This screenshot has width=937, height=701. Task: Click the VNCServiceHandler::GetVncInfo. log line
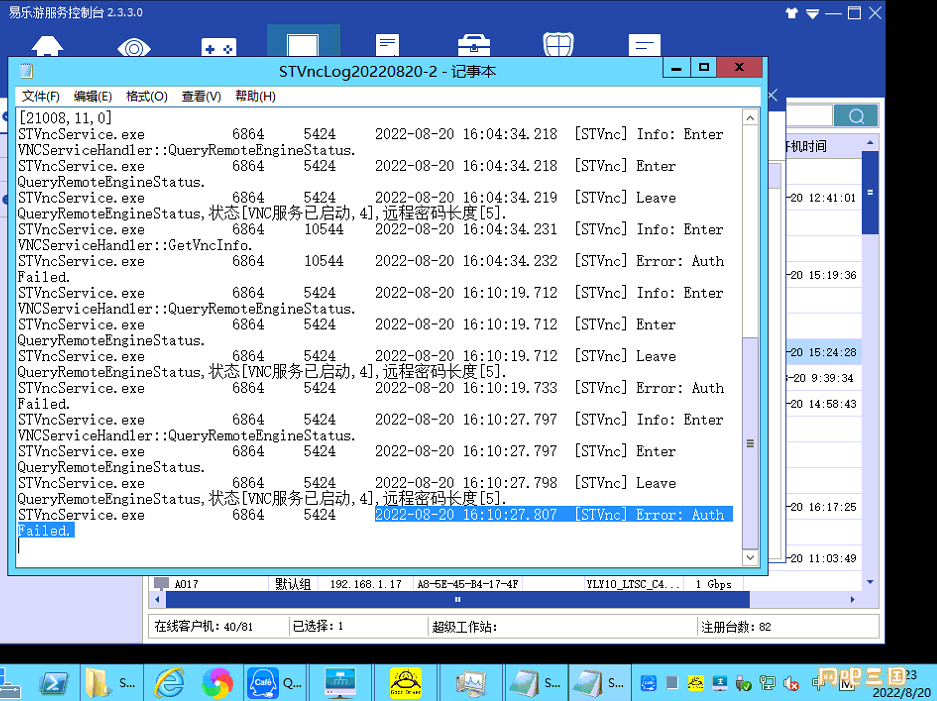pyautogui.click(x=135, y=245)
